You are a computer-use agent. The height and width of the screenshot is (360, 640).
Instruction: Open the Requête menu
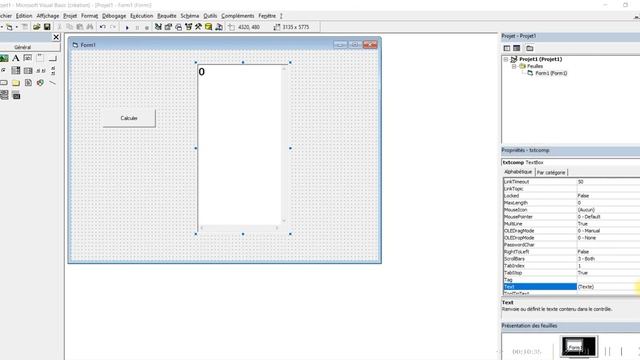(x=167, y=16)
